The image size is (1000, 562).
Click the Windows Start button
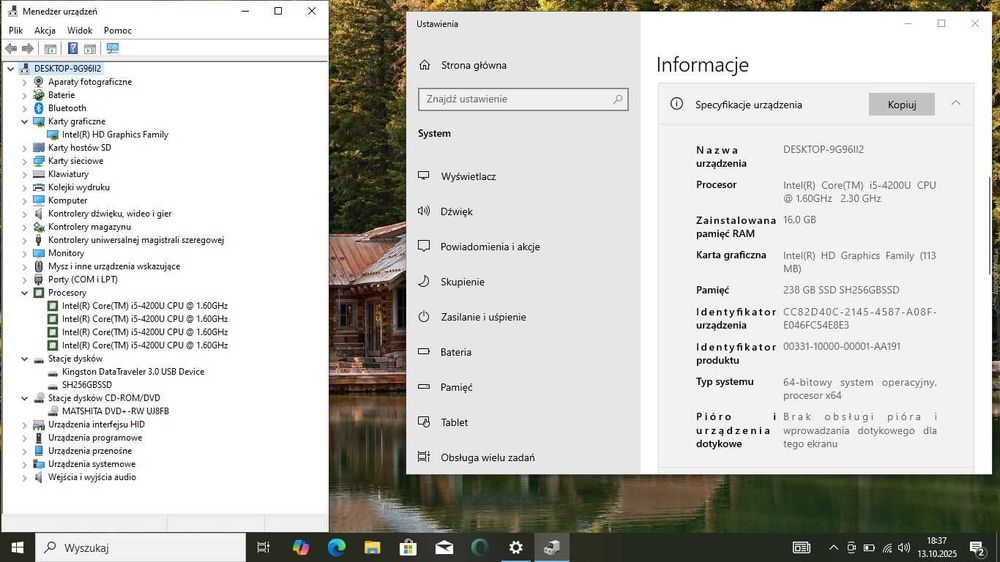(17, 547)
